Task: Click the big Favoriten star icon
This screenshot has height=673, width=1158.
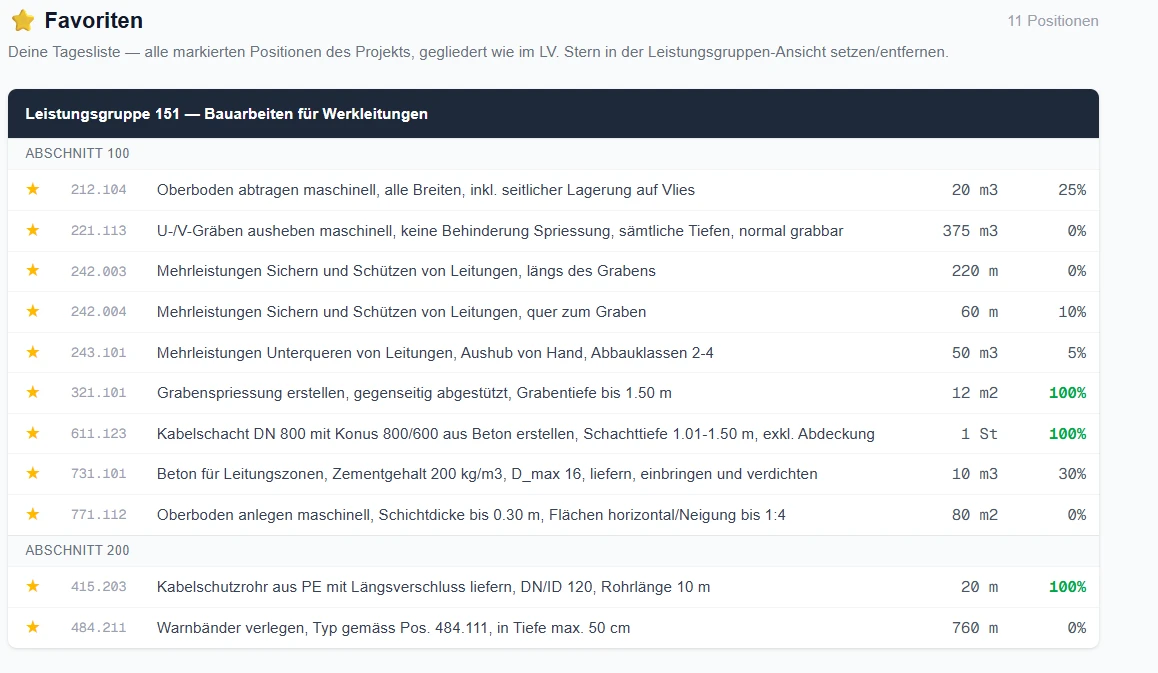Action: (23, 21)
